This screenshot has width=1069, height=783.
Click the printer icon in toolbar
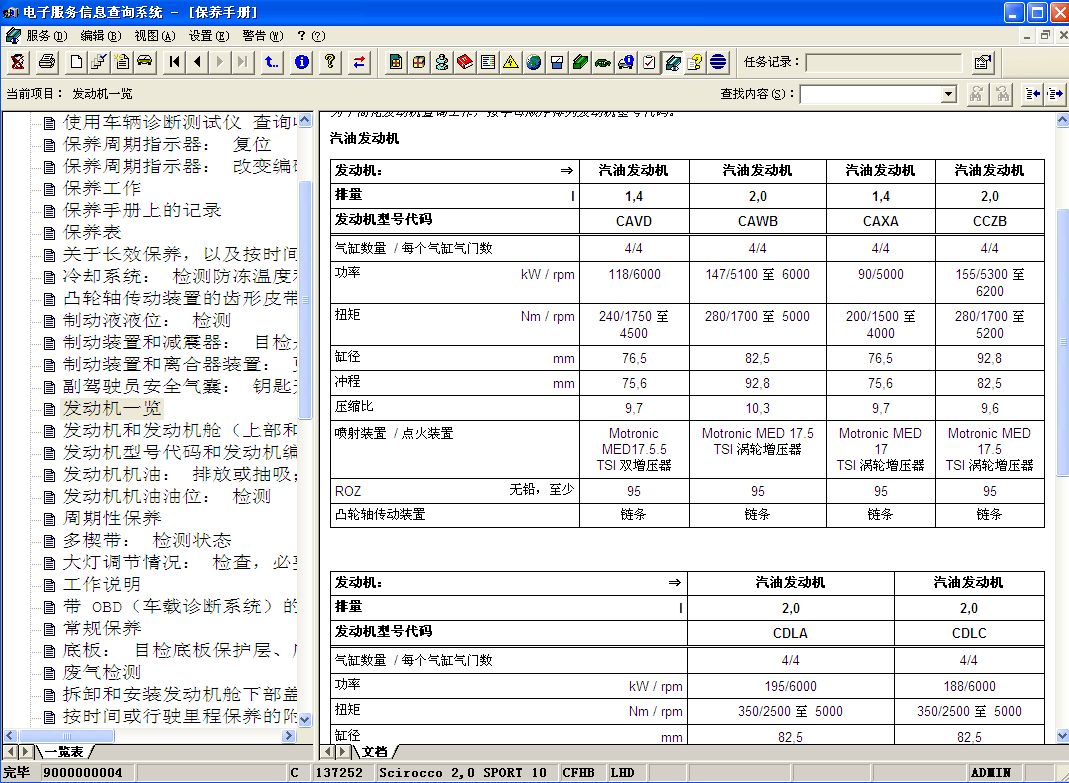click(46, 62)
